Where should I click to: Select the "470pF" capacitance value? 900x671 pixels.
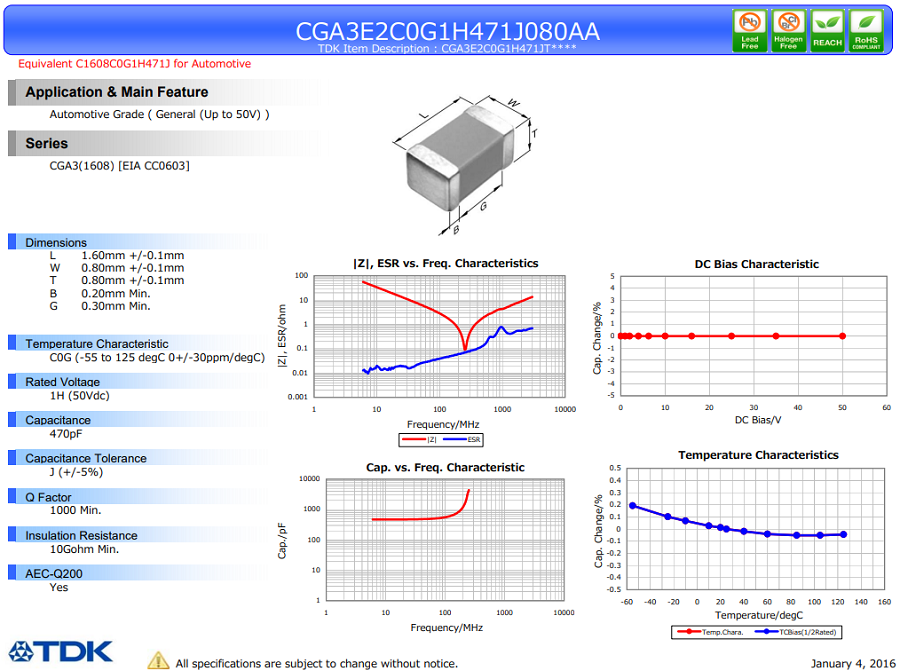click(66, 434)
